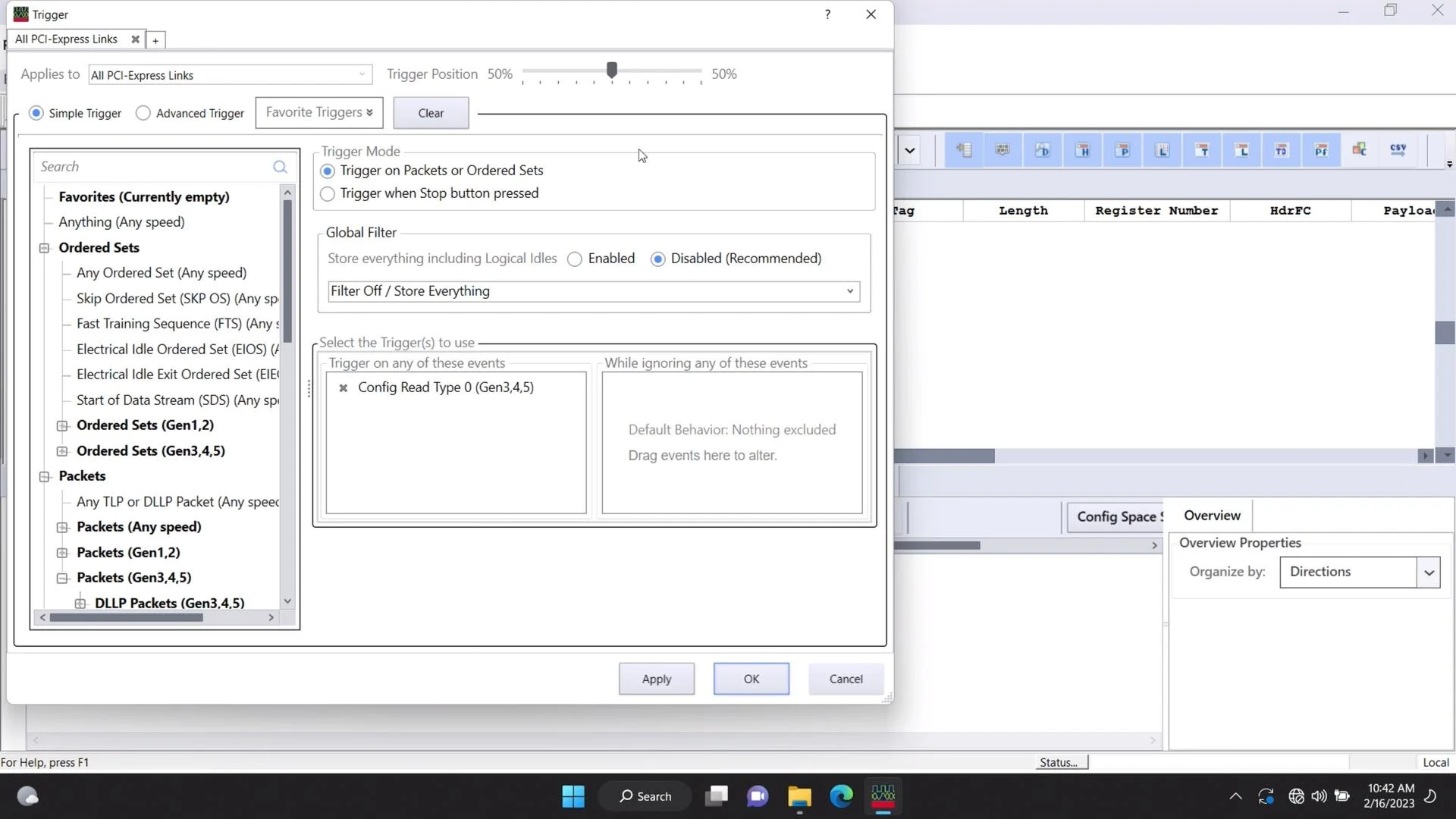Click the toolbar overflow arrow at far right
The height and width of the screenshot is (819, 1456).
[x=1449, y=164]
